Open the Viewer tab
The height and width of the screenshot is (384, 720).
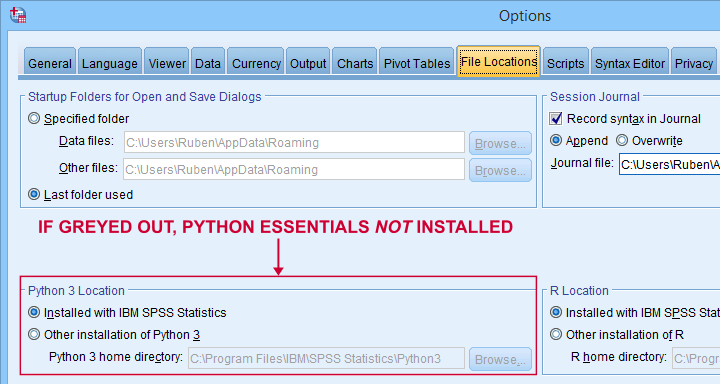pyautogui.click(x=167, y=61)
